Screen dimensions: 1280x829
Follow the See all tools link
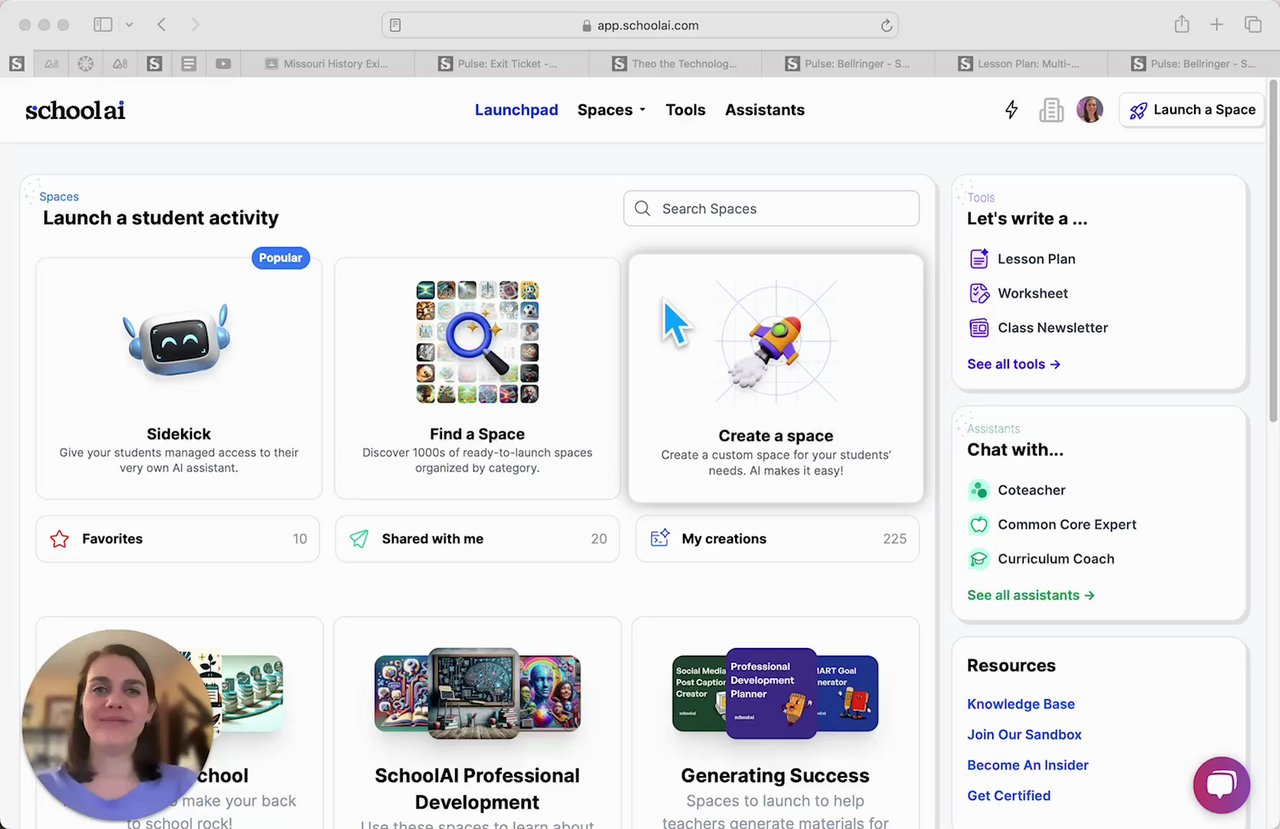[1013, 364]
